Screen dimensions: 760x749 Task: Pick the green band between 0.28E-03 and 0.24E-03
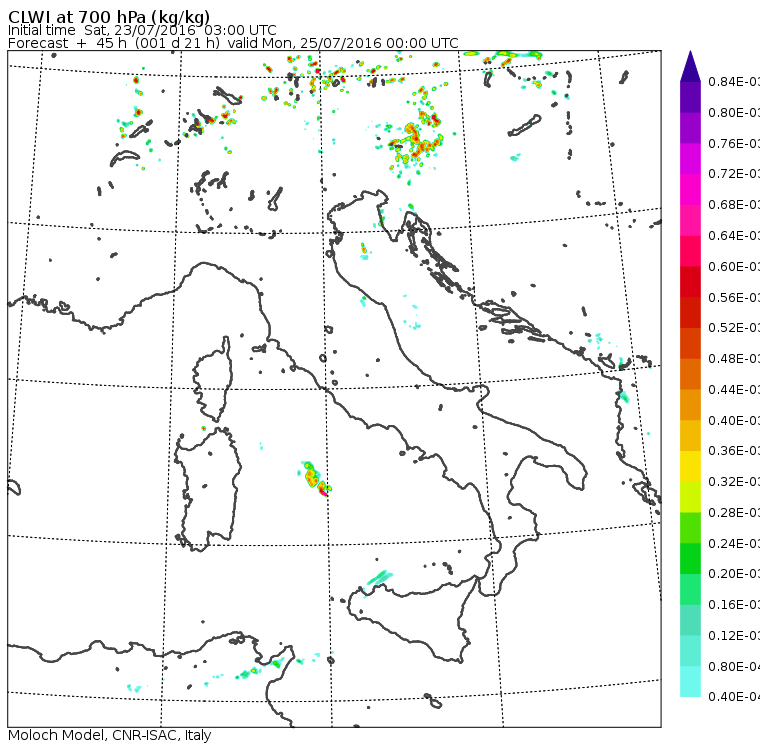tap(690, 528)
